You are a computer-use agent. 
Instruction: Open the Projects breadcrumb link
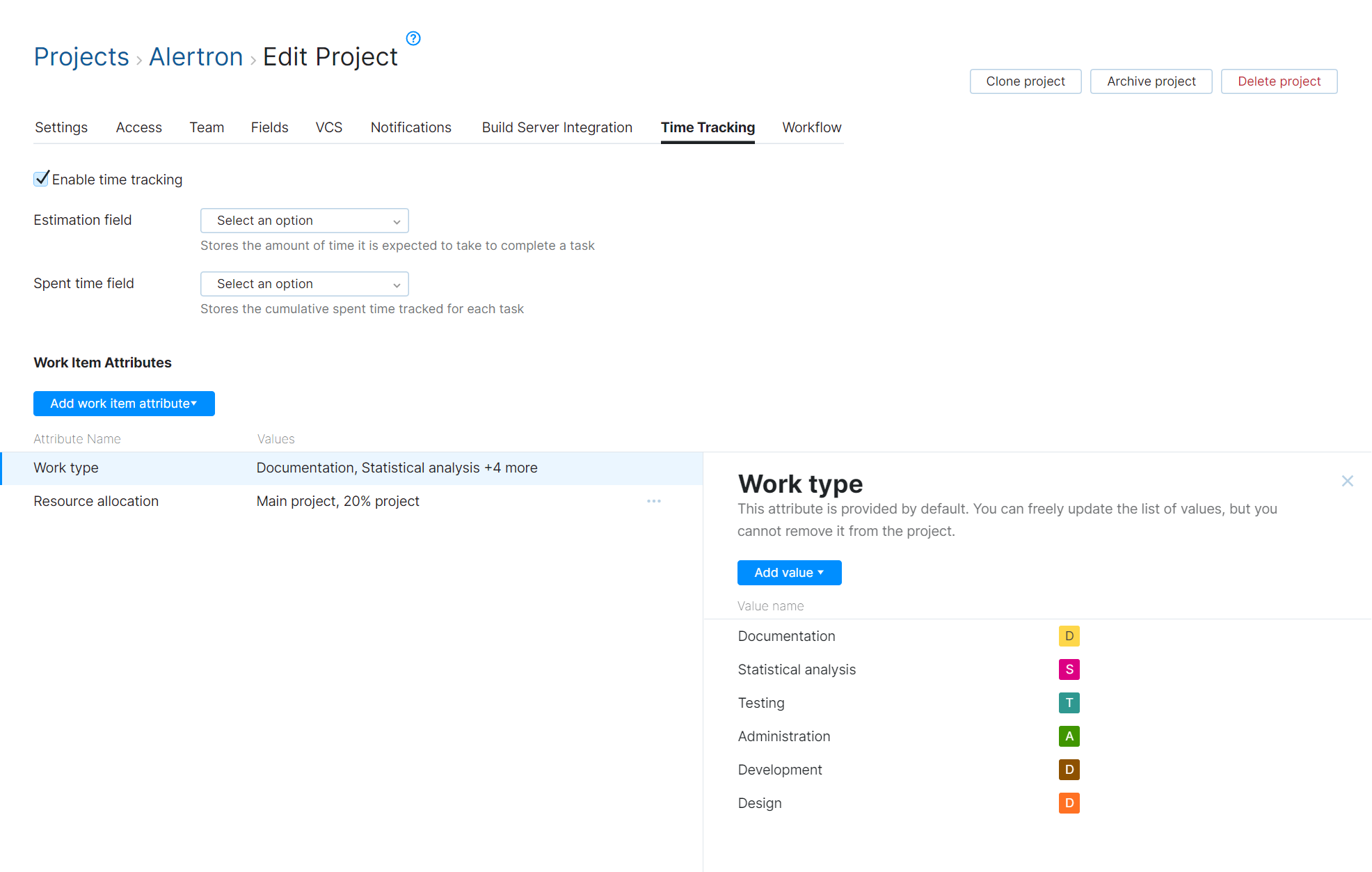tap(81, 56)
